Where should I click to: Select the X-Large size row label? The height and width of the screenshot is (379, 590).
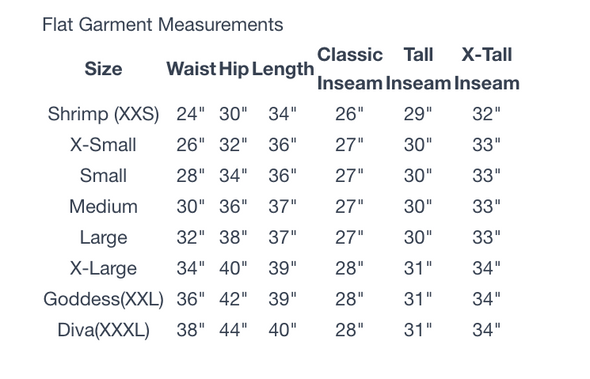(103, 269)
